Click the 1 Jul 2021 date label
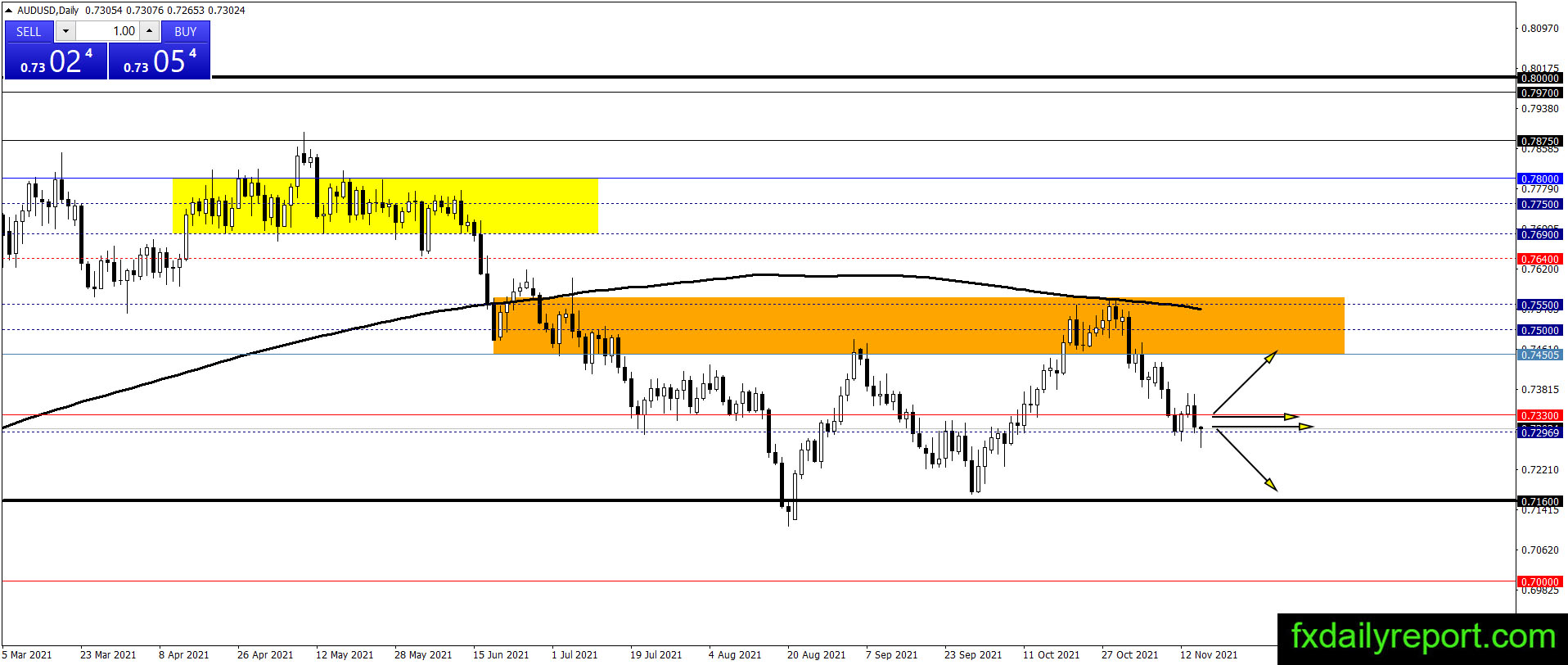Screen dimensions: 1568x665 tap(574, 655)
